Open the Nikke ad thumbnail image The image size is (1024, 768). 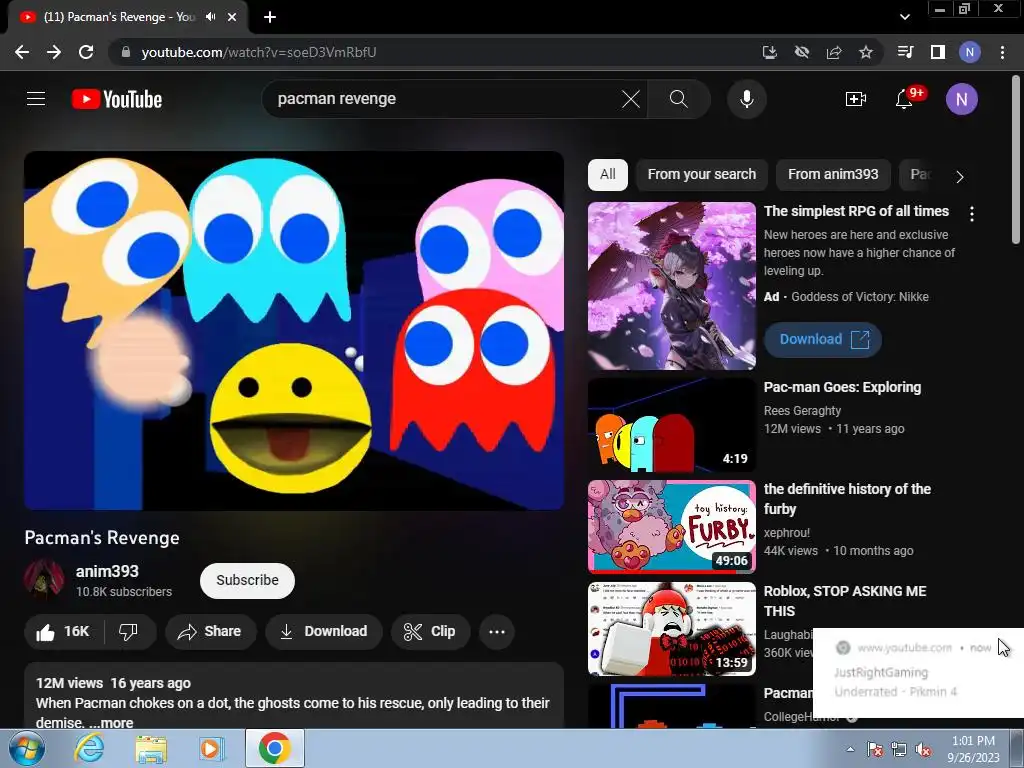point(671,286)
